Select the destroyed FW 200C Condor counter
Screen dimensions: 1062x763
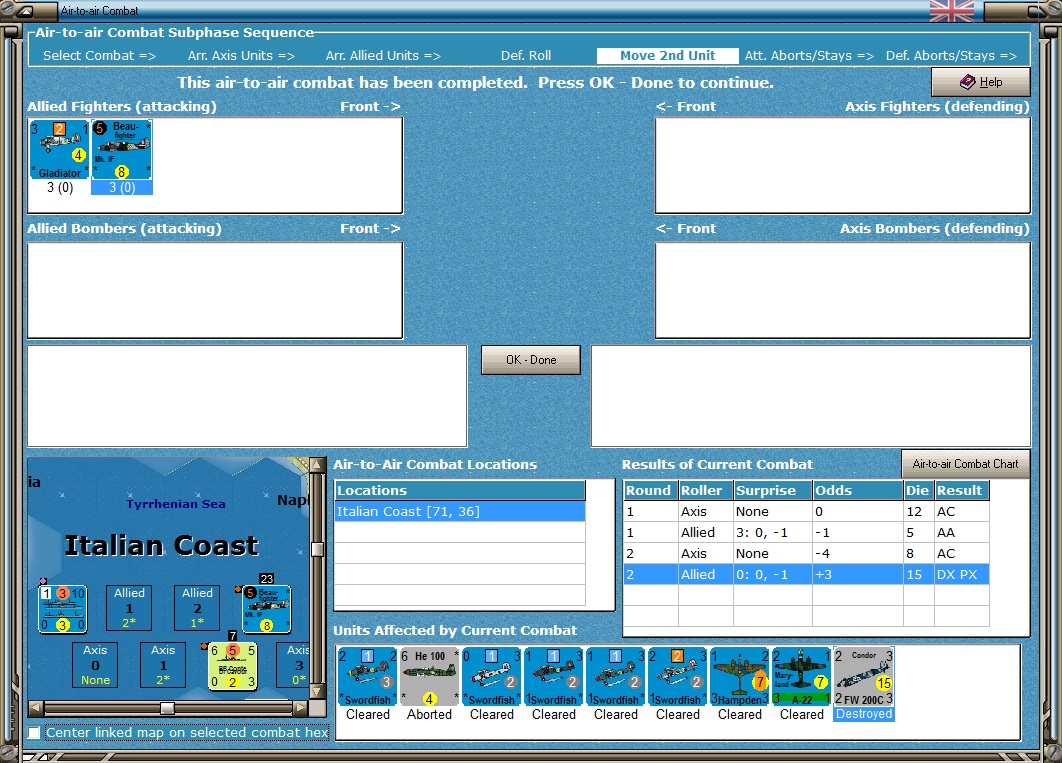[864, 676]
